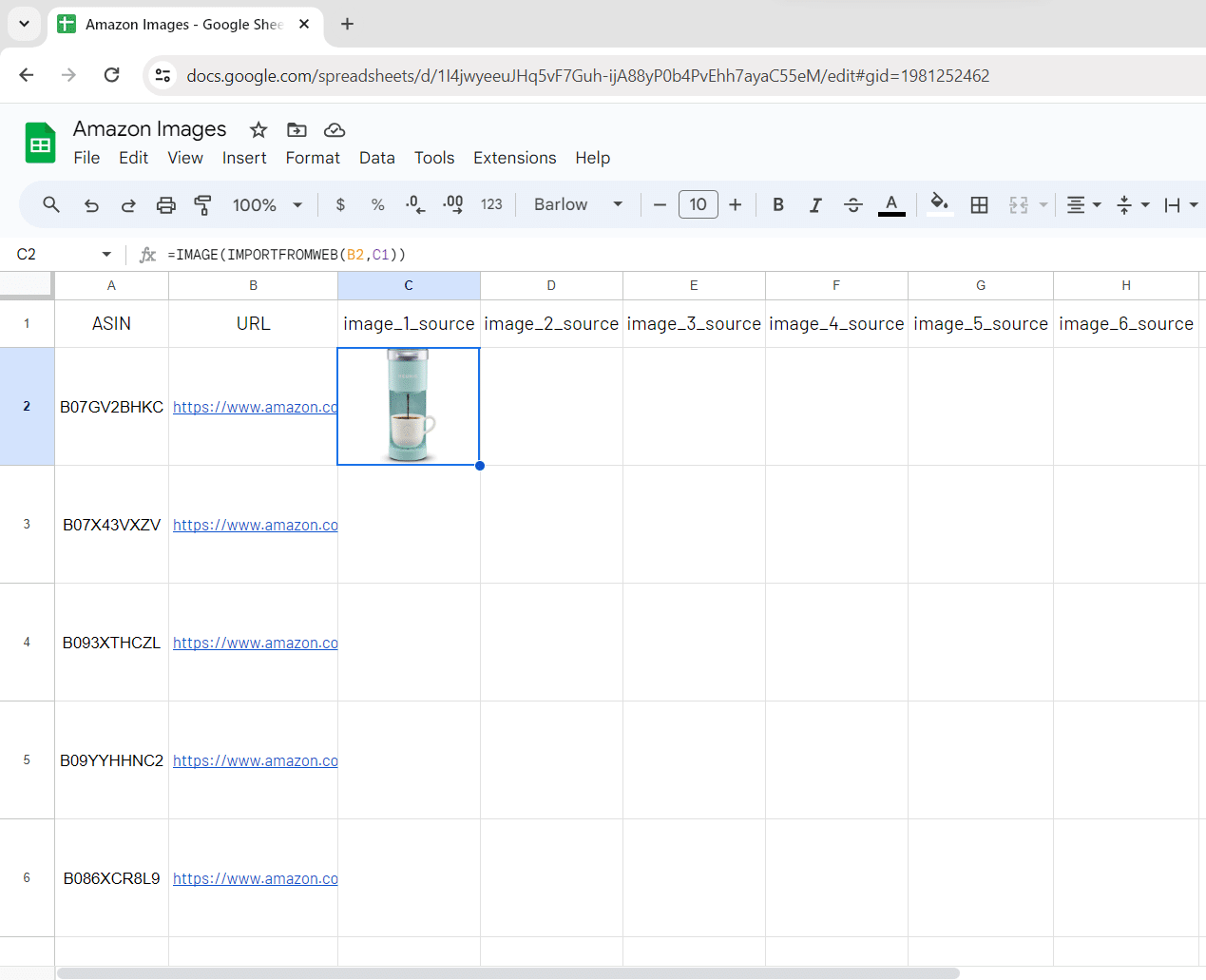Click the Undo arrow icon
Screen dimensions: 1206x980
click(91, 204)
